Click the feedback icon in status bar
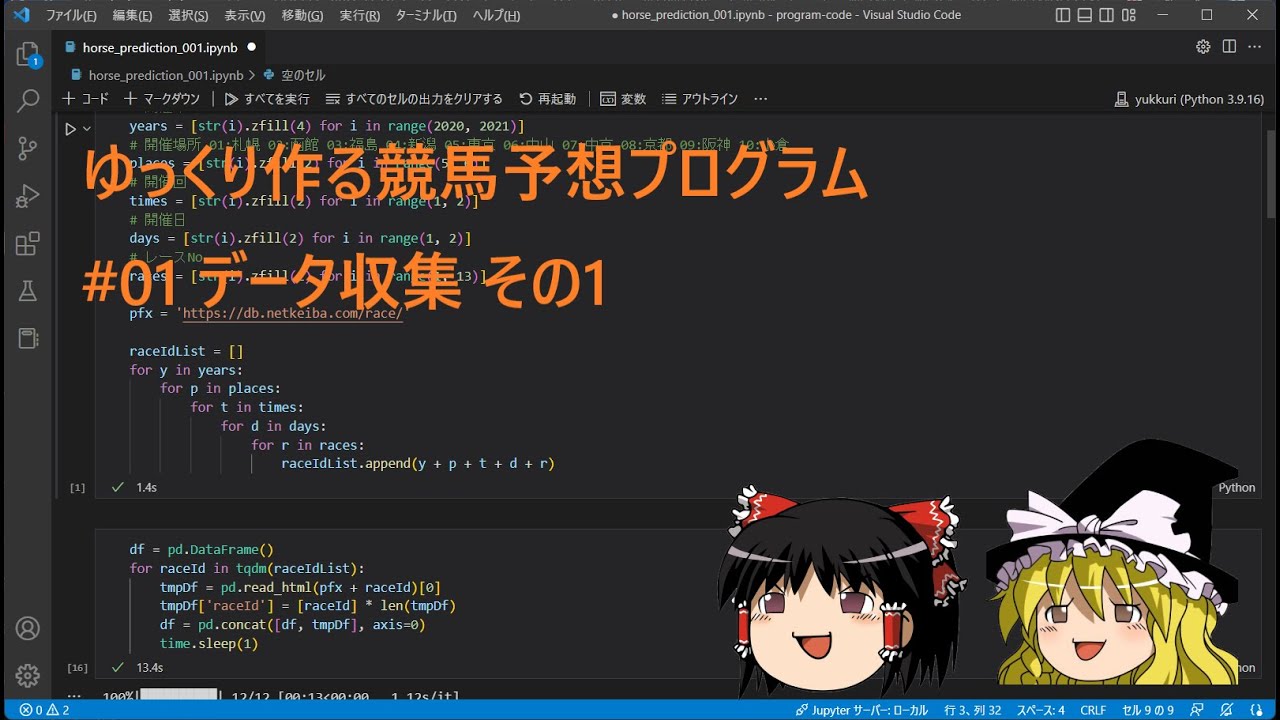The width and height of the screenshot is (1280, 720). pos(1199,710)
